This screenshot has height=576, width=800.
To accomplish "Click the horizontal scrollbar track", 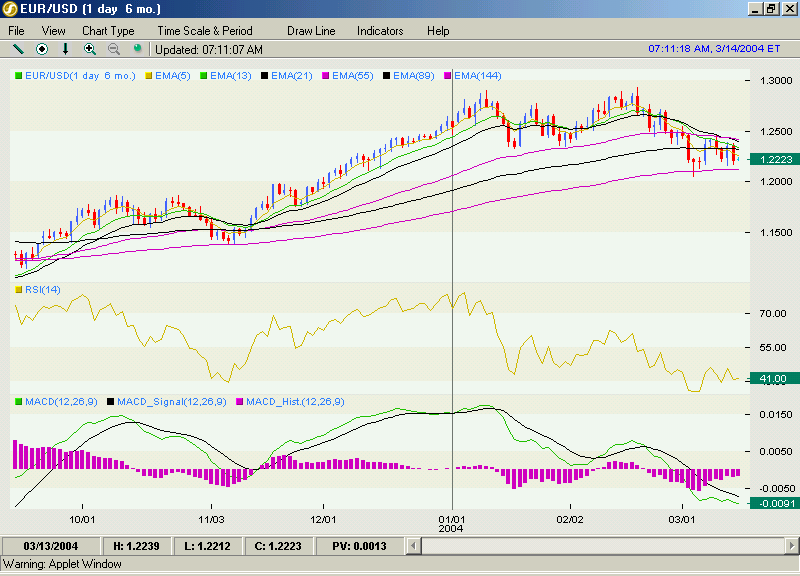I will pos(602,546).
